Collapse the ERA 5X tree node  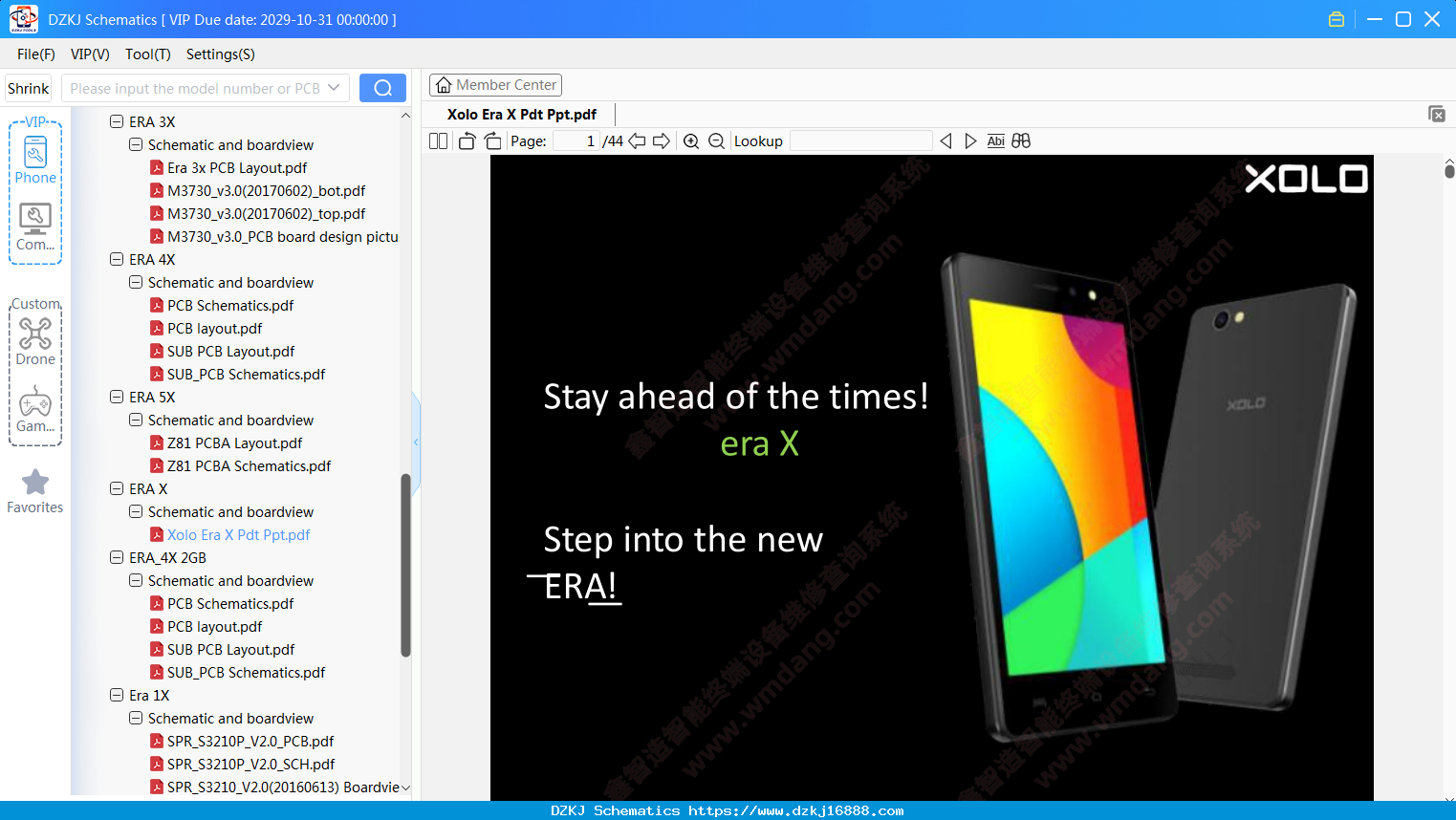[117, 397]
